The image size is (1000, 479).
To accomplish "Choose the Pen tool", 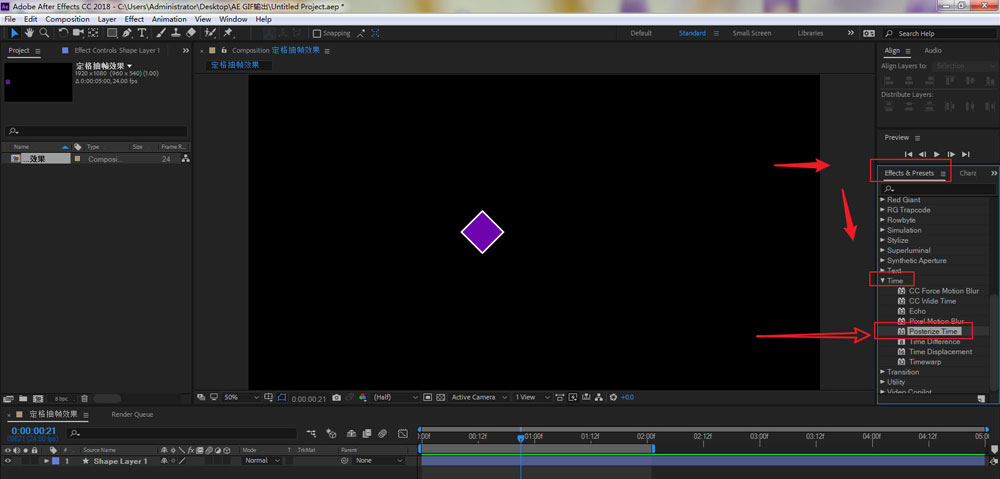I will (x=127, y=33).
